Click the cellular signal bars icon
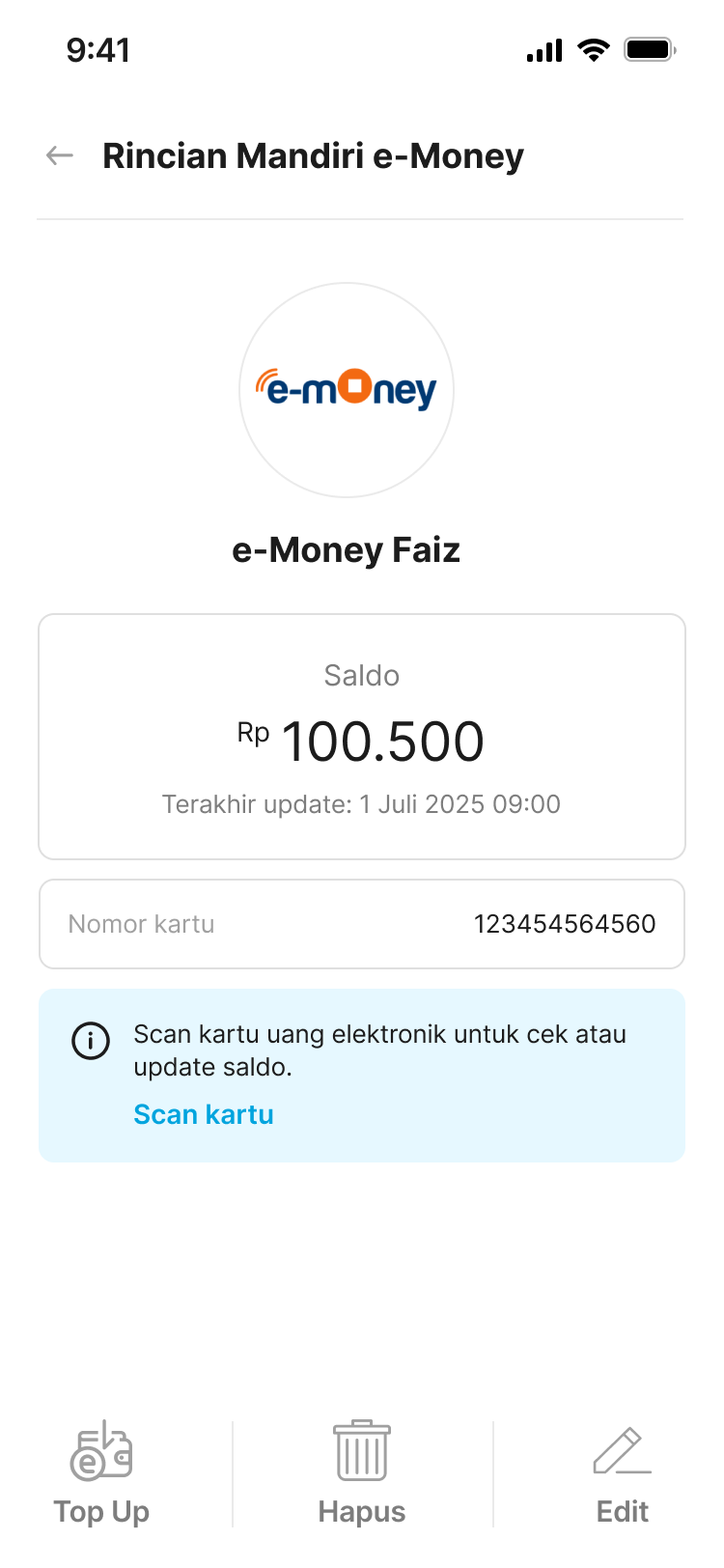 (544, 51)
